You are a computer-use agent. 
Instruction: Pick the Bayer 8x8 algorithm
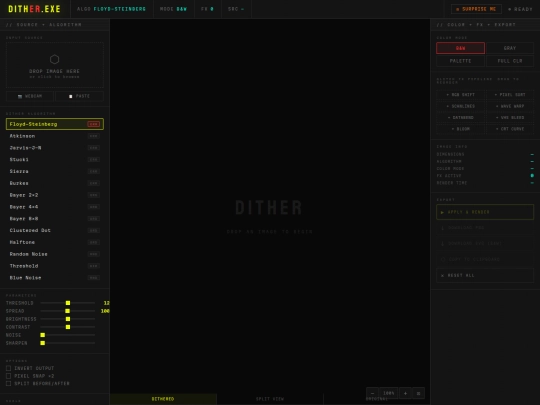[x=55, y=219]
